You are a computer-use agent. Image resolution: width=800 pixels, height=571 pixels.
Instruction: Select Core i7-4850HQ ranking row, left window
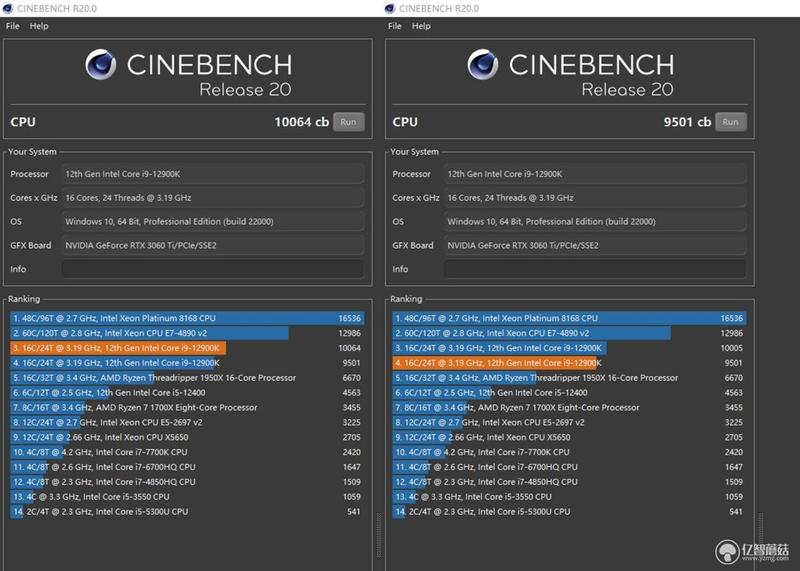[x=187, y=482]
